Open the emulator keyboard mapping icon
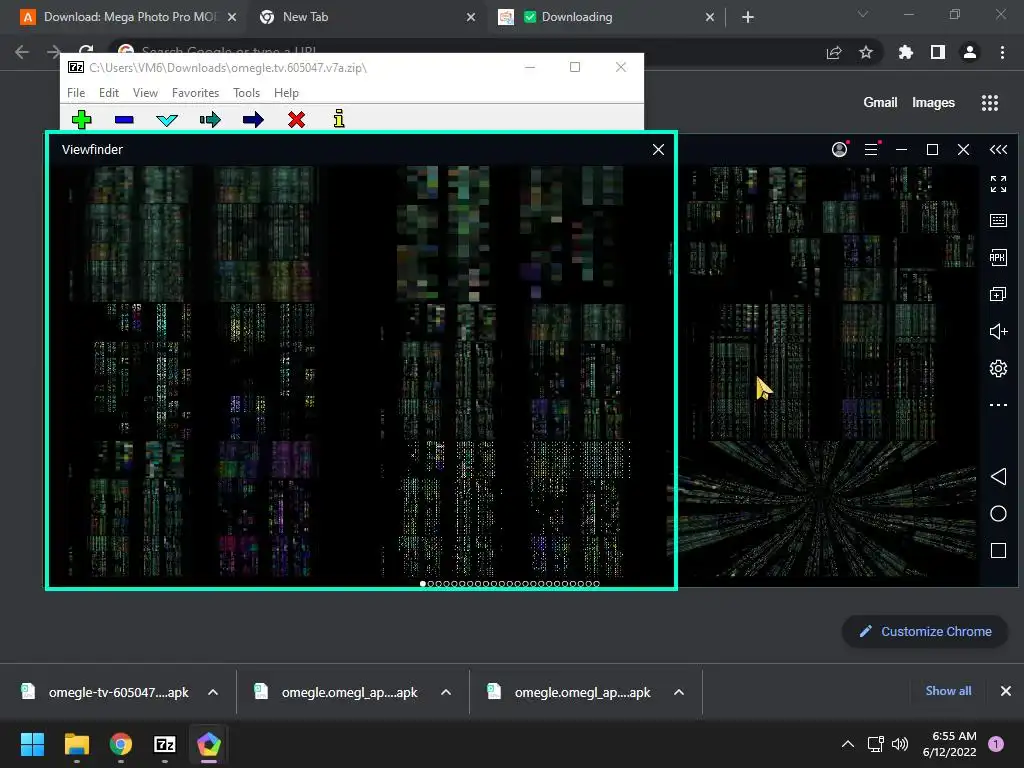1024x768 pixels. coord(998,221)
